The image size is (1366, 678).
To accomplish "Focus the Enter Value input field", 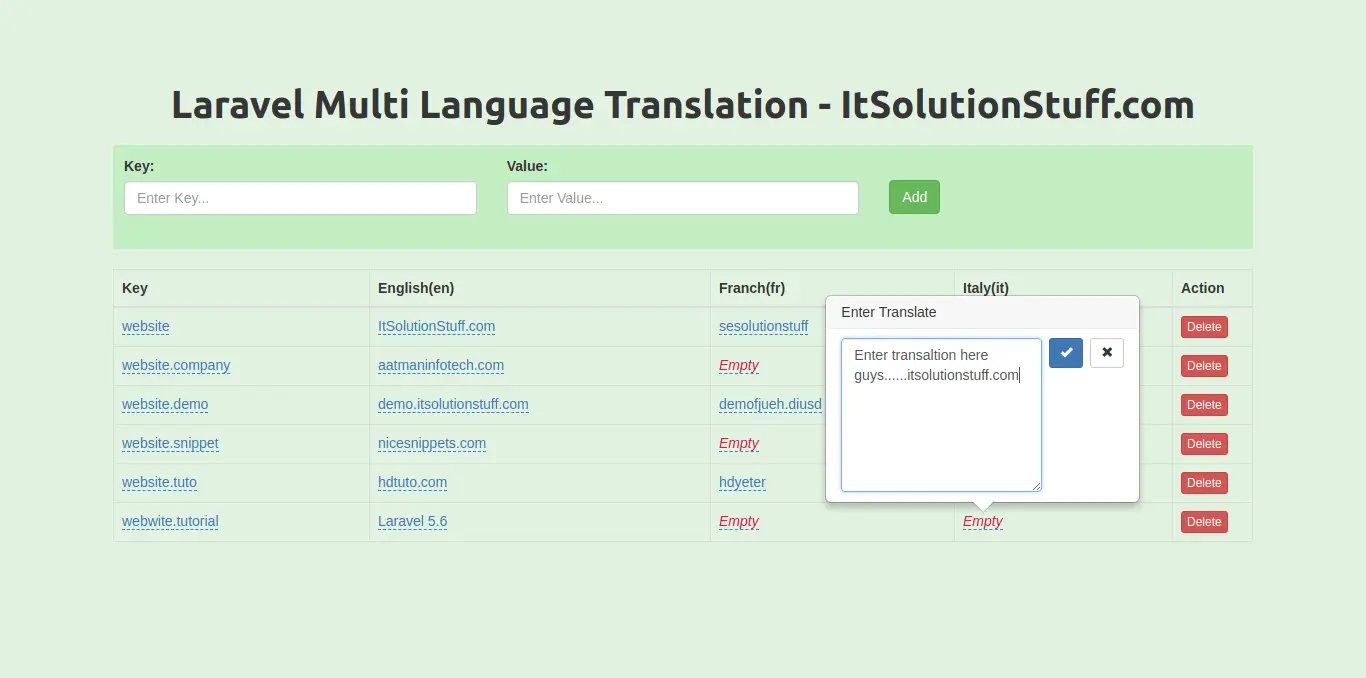I will pos(682,198).
